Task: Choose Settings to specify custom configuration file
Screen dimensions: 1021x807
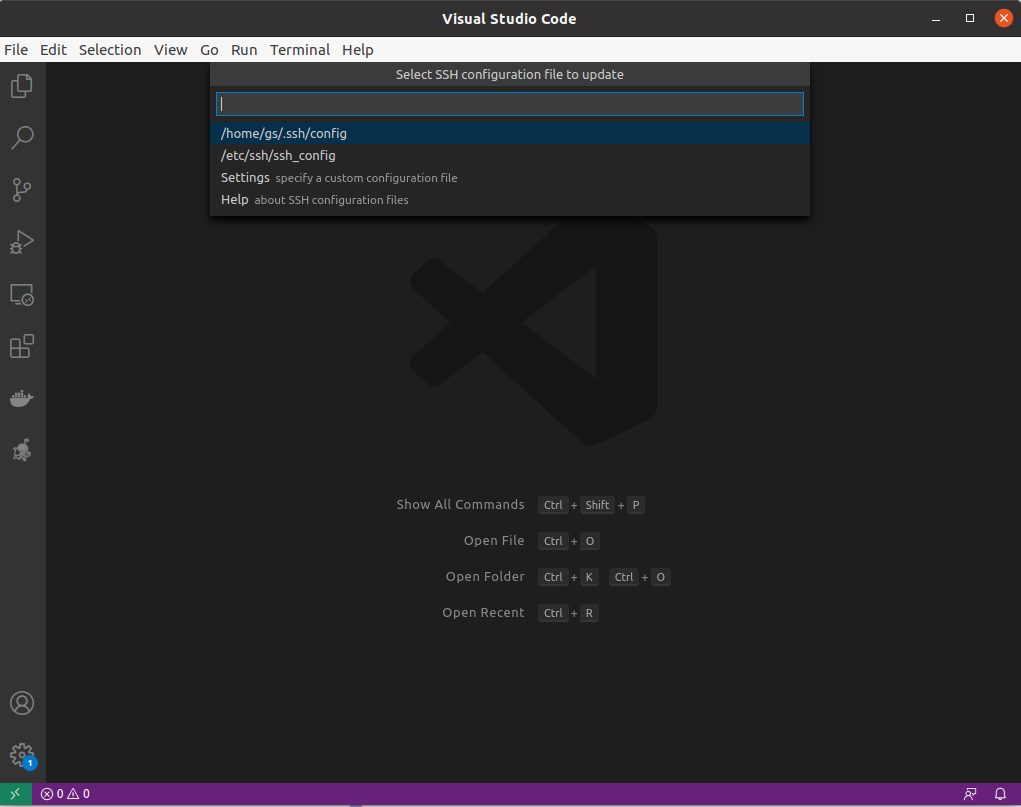Action: [510, 178]
